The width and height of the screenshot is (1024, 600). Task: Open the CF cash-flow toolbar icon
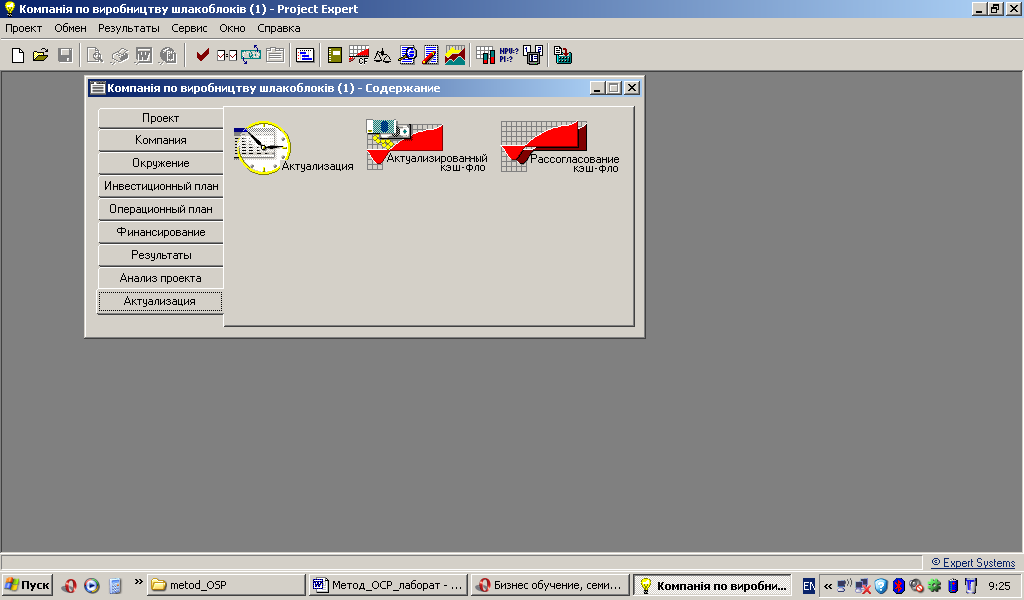point(359,55)
